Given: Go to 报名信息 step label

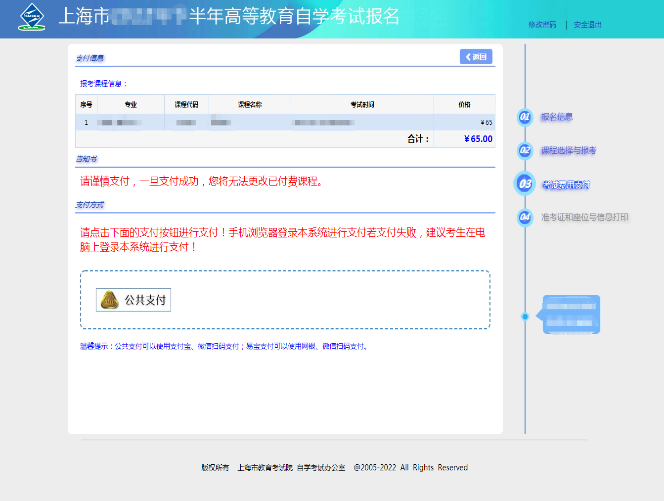Looking at the screenshot, I should click(557, 117).
